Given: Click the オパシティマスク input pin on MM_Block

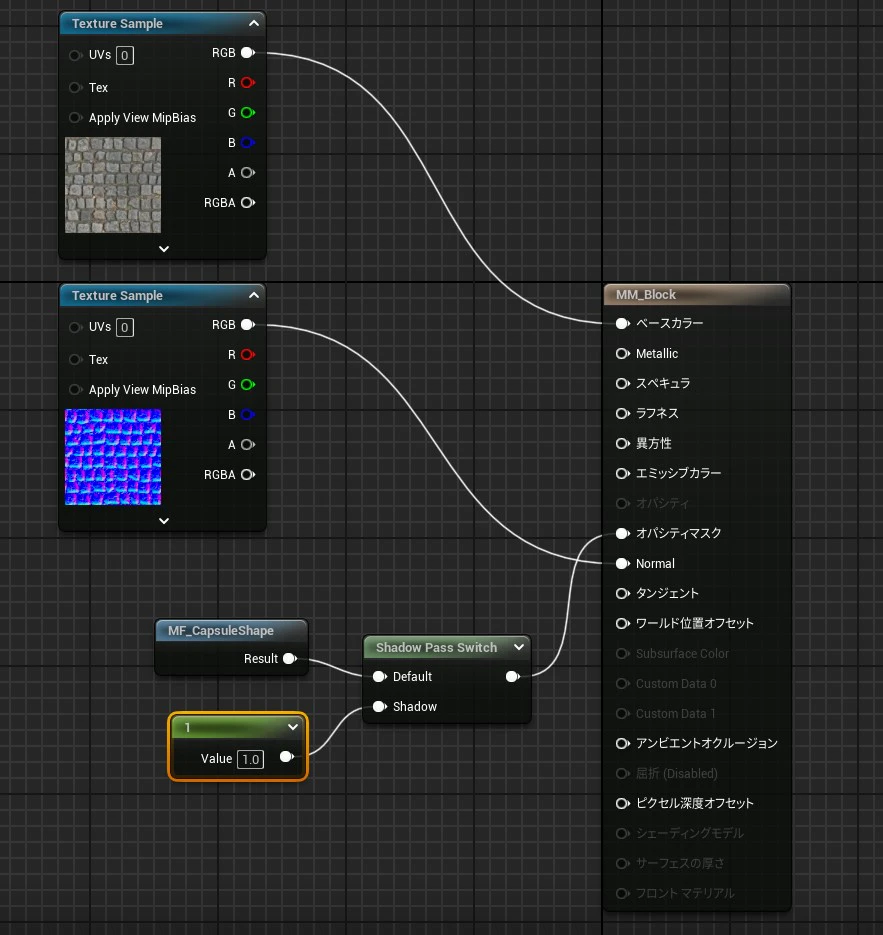Looking at the screenshot, I should tap(622, 533).
